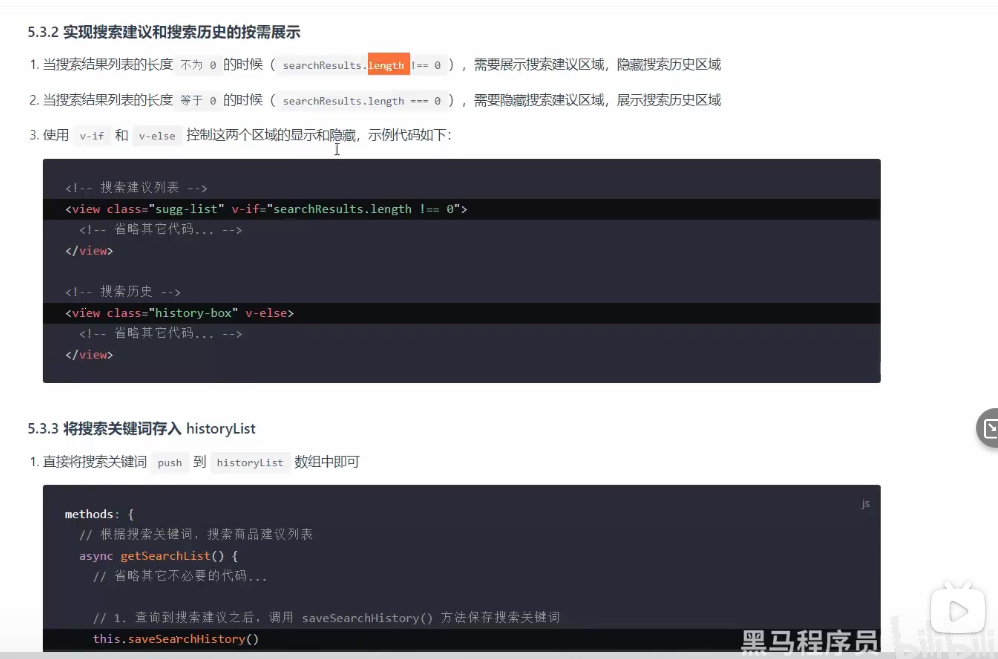Click the inline code push

(x=170, y=463)
